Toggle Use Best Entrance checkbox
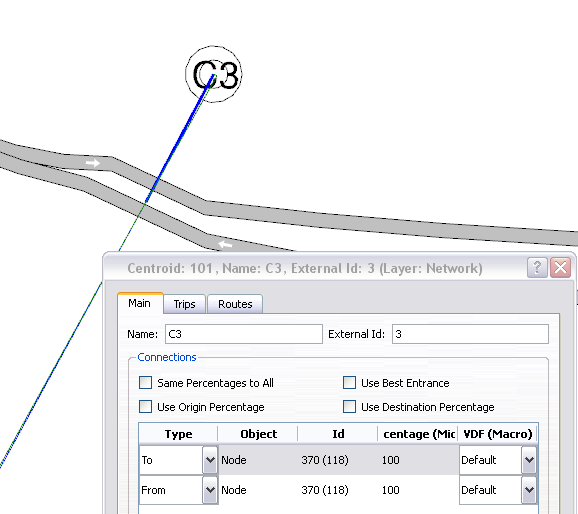 [349, 383]
